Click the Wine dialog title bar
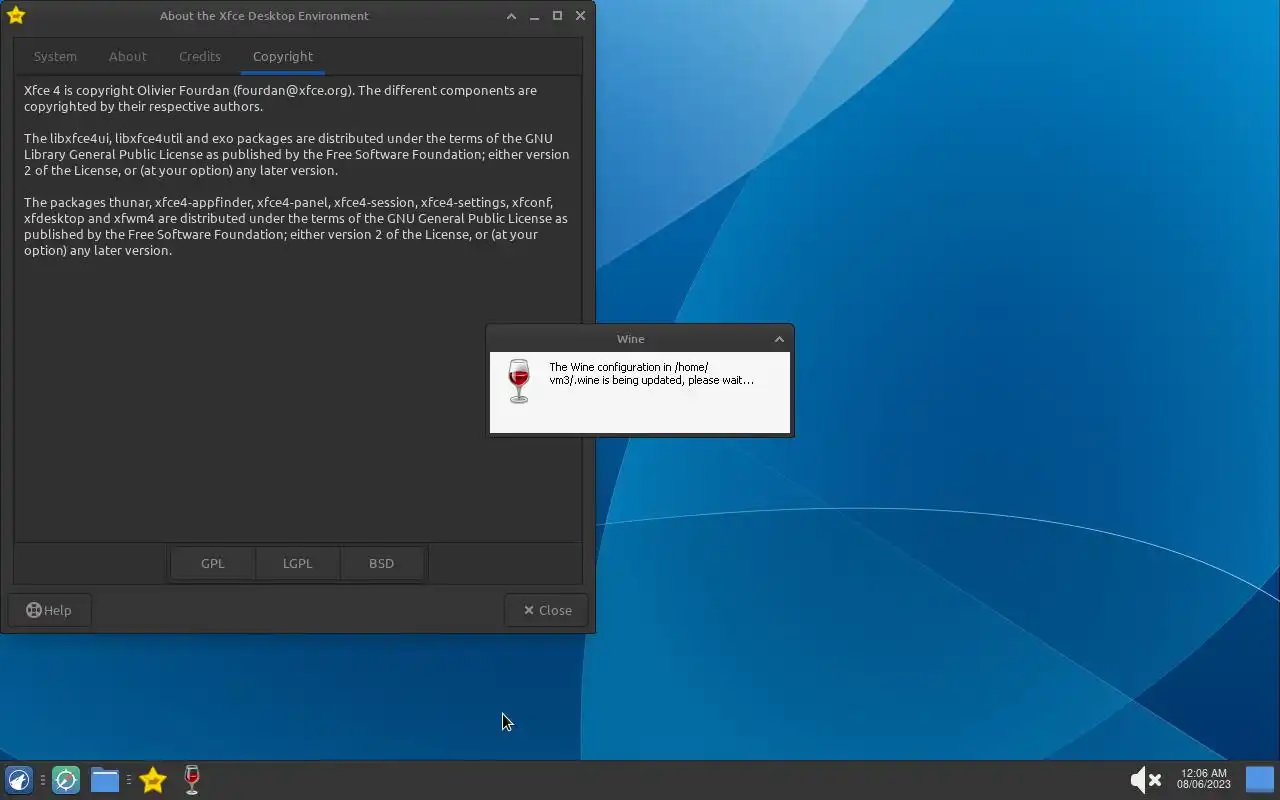This screenshot has width=1280, height=800. [x=630, y=339]
